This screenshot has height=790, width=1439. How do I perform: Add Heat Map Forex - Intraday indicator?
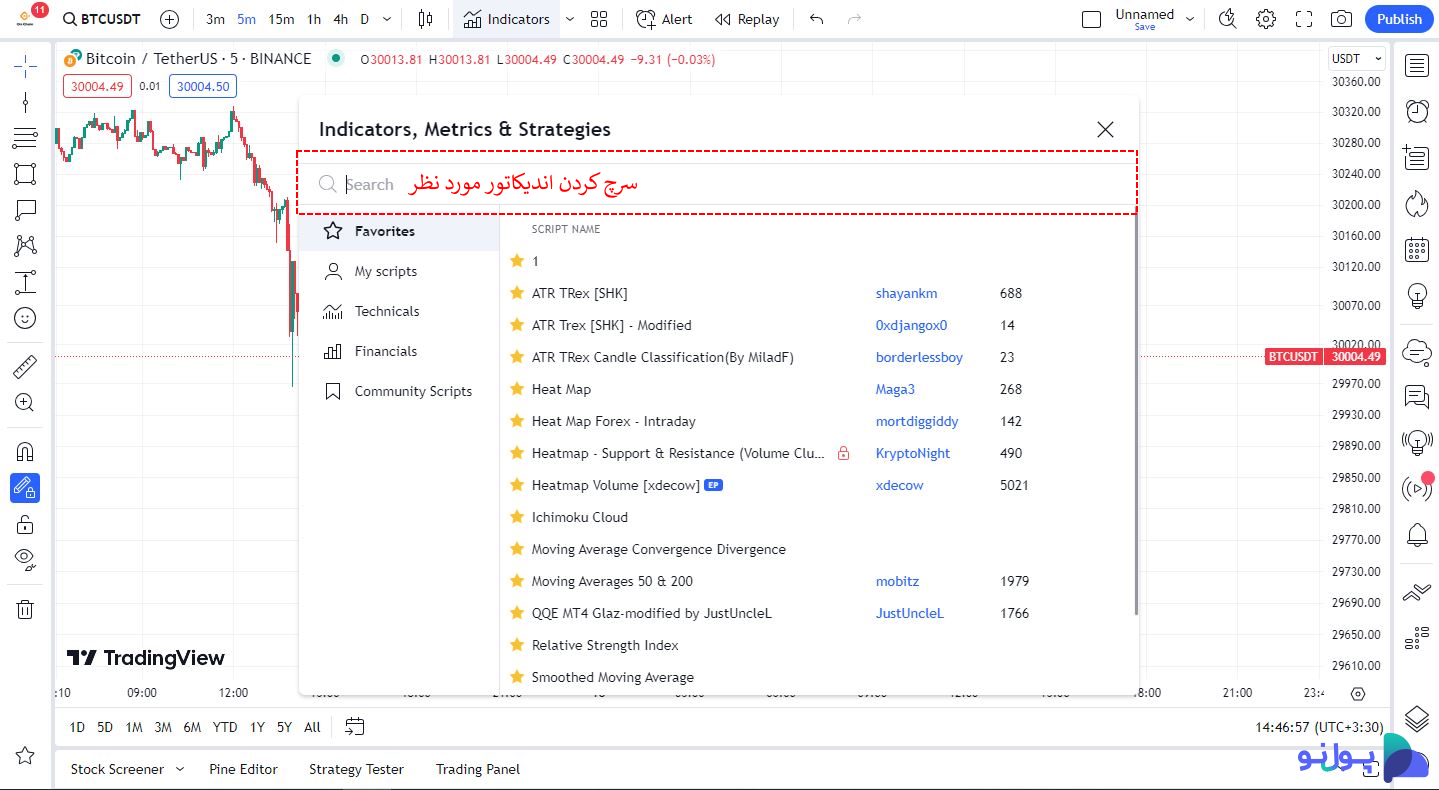pos(613,421)
